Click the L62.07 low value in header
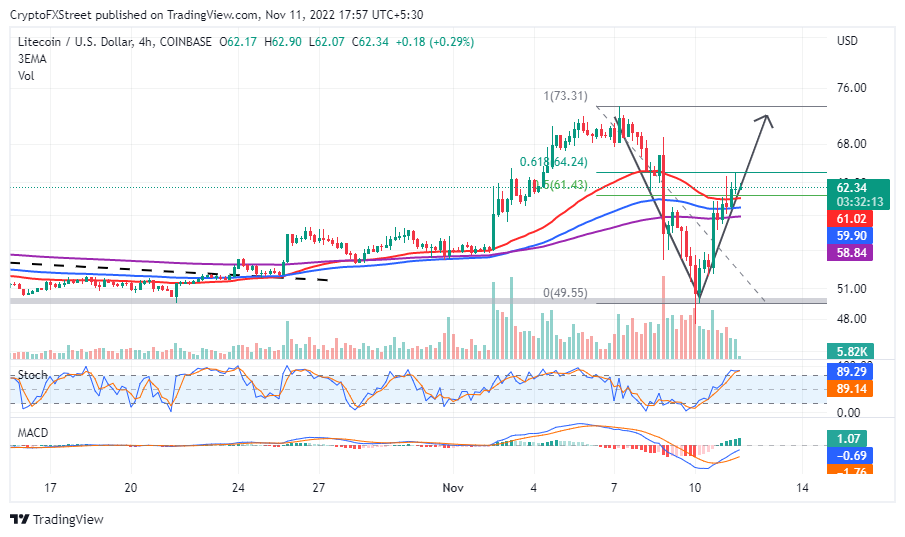The height and width of the screenshot is (537, 905). (327, 42)
